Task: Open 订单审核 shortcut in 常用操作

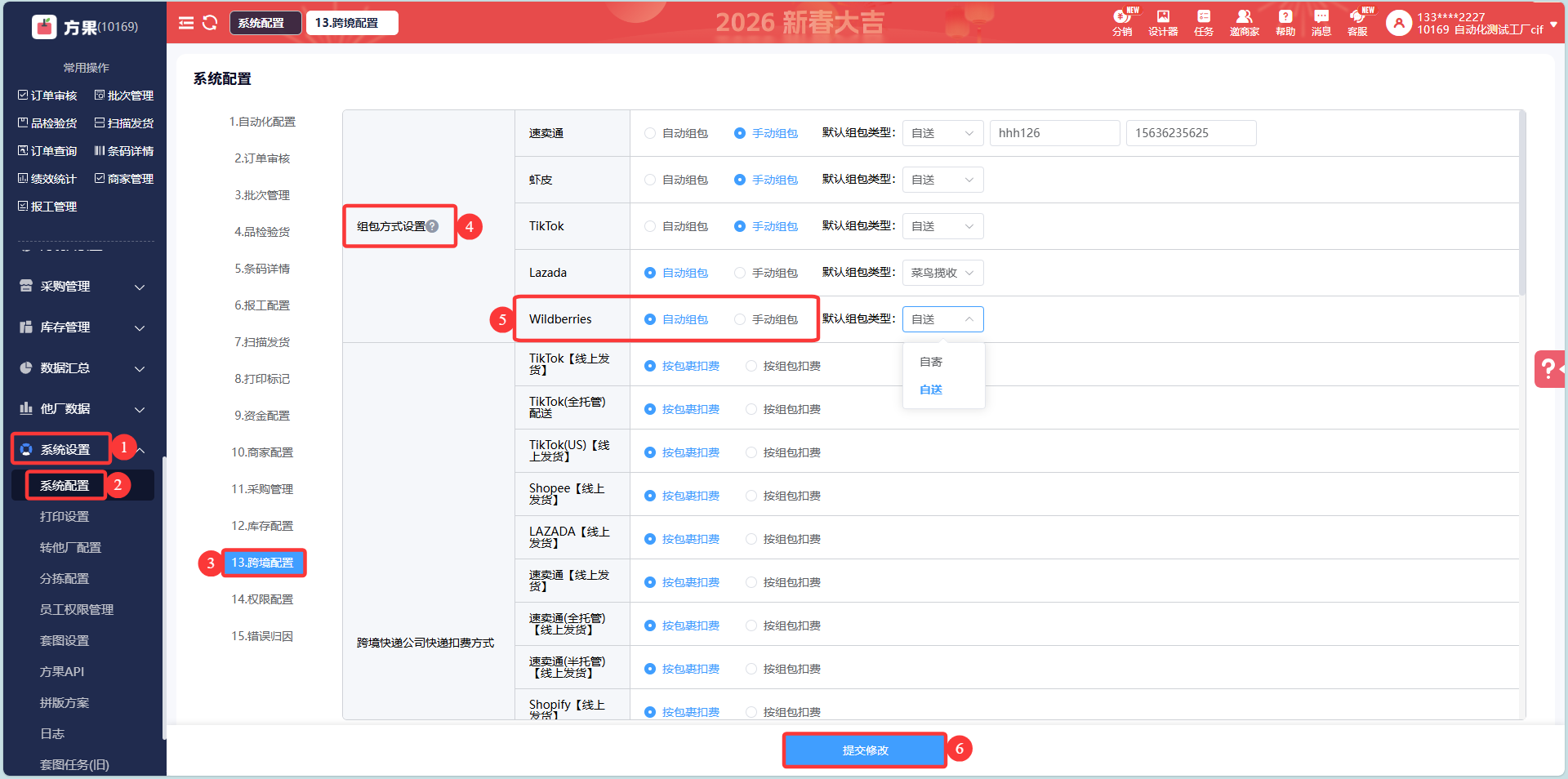Action: click(x=47, y=96)
